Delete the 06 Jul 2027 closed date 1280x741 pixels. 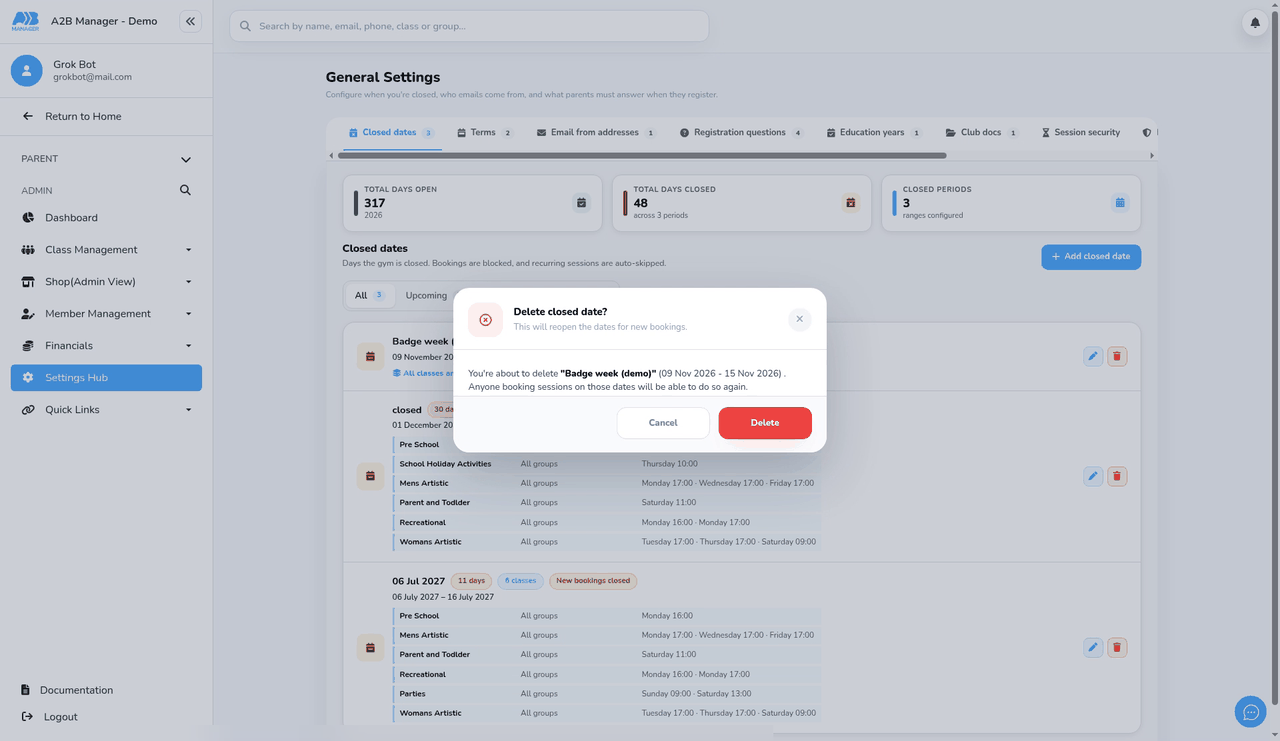click(1117, 647)
